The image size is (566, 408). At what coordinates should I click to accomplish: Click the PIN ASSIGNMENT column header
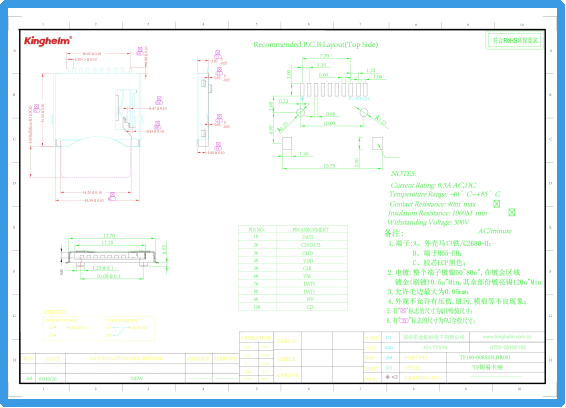[x=311, y=230]
